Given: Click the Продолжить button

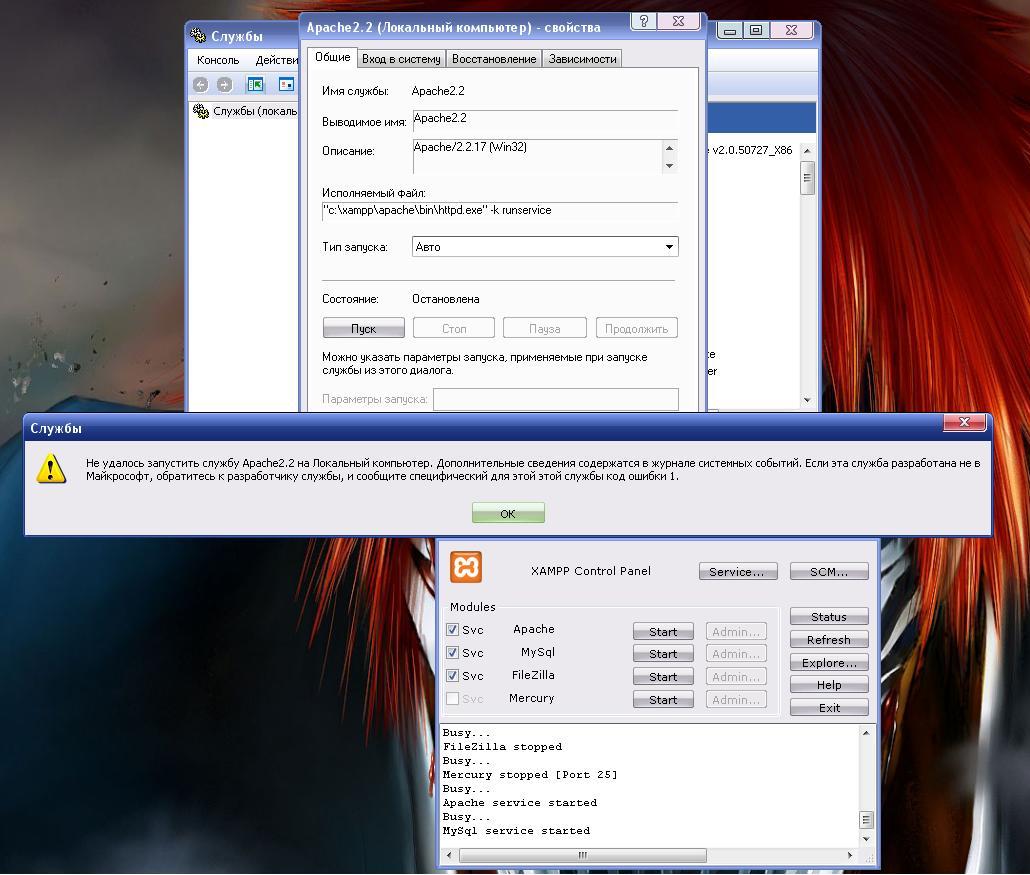Looking at the screenshot, I should (x=637, y=328).
